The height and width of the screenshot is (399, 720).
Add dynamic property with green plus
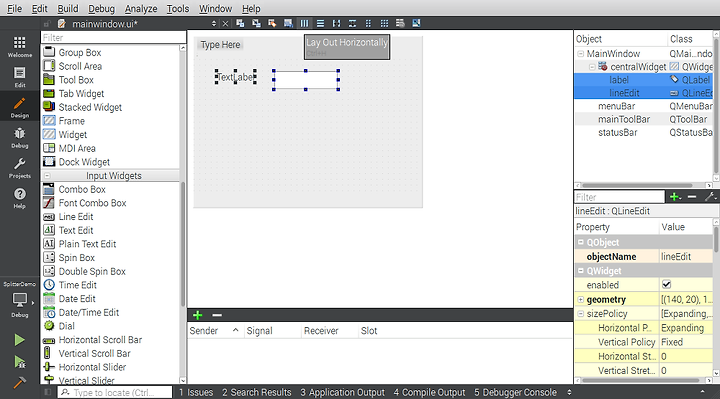tap(675, 197)
